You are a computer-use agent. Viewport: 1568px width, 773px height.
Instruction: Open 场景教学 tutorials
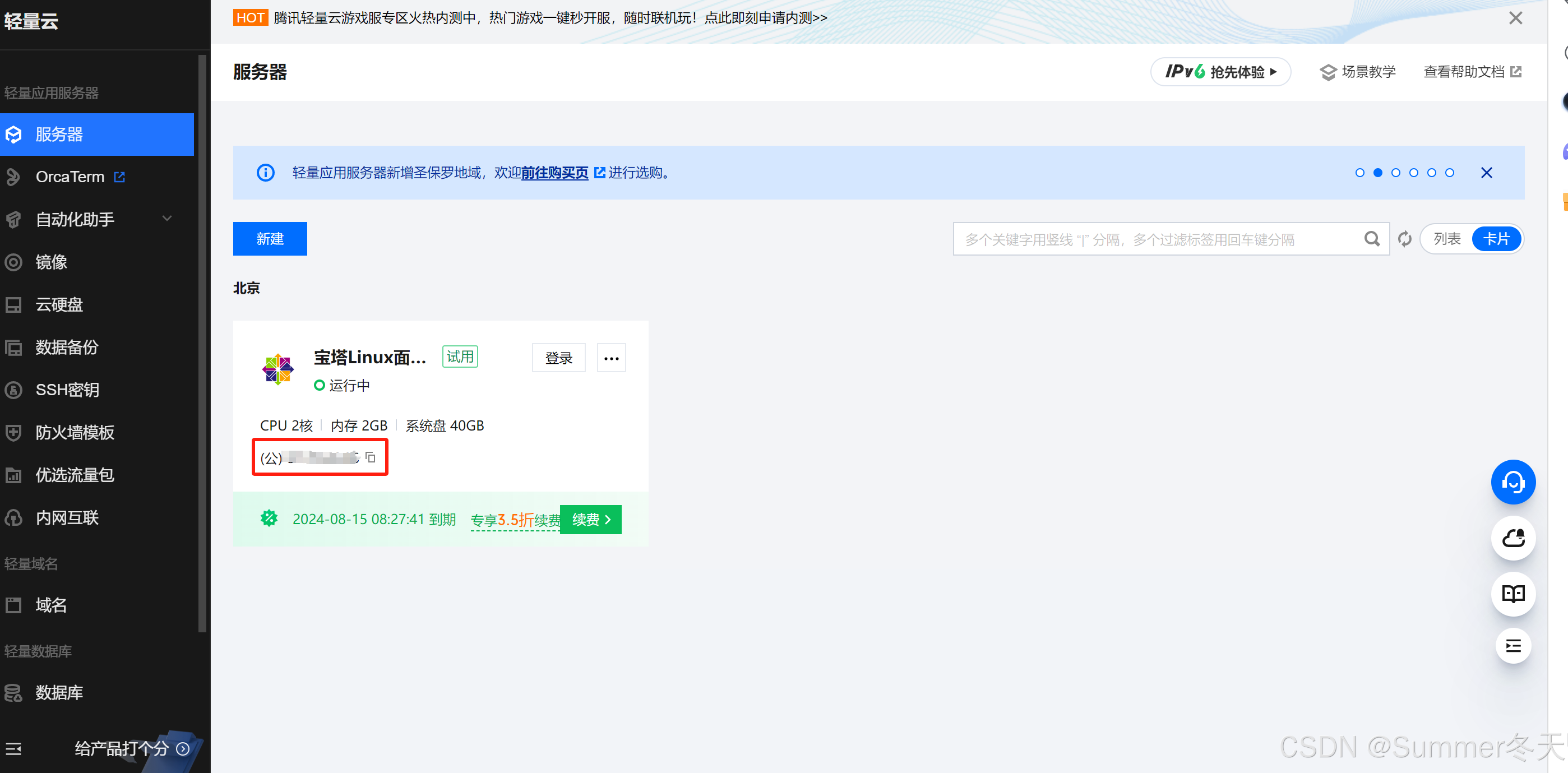point(1358,72)
